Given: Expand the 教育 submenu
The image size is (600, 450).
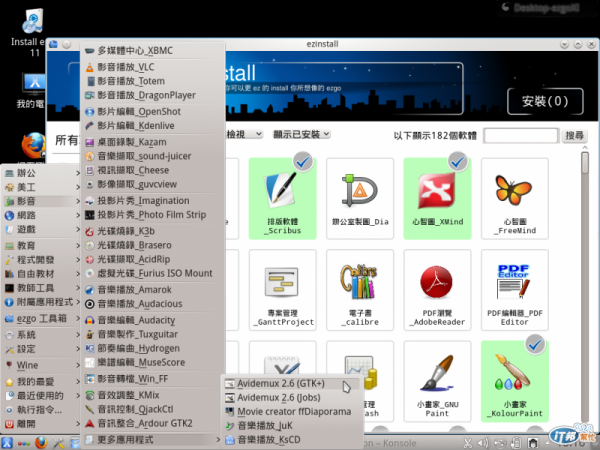Looking at the screenshot, I should 42,246.
